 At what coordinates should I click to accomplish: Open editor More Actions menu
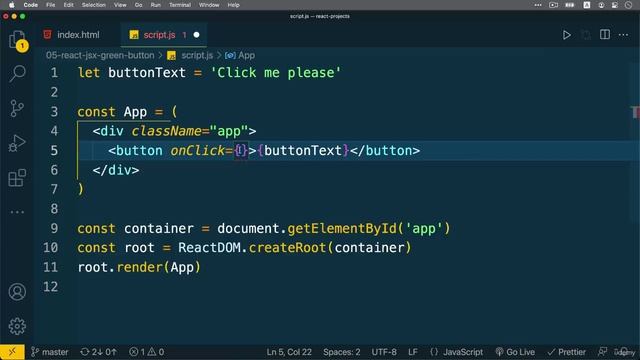pyautogui.click(x=623, y=35)
